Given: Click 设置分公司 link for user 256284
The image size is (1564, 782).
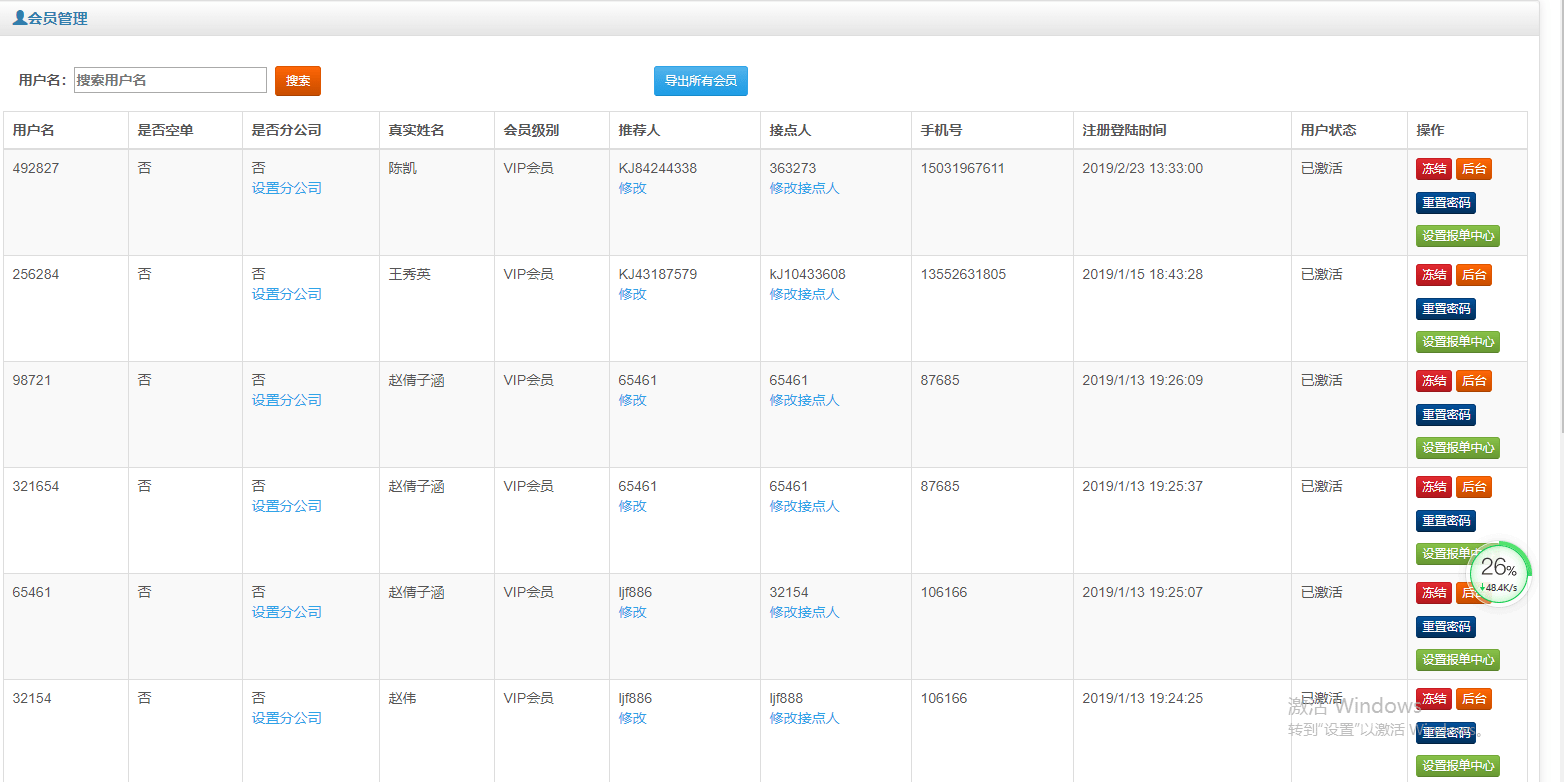Looking at the screenshot, I should tap(287, 294).
